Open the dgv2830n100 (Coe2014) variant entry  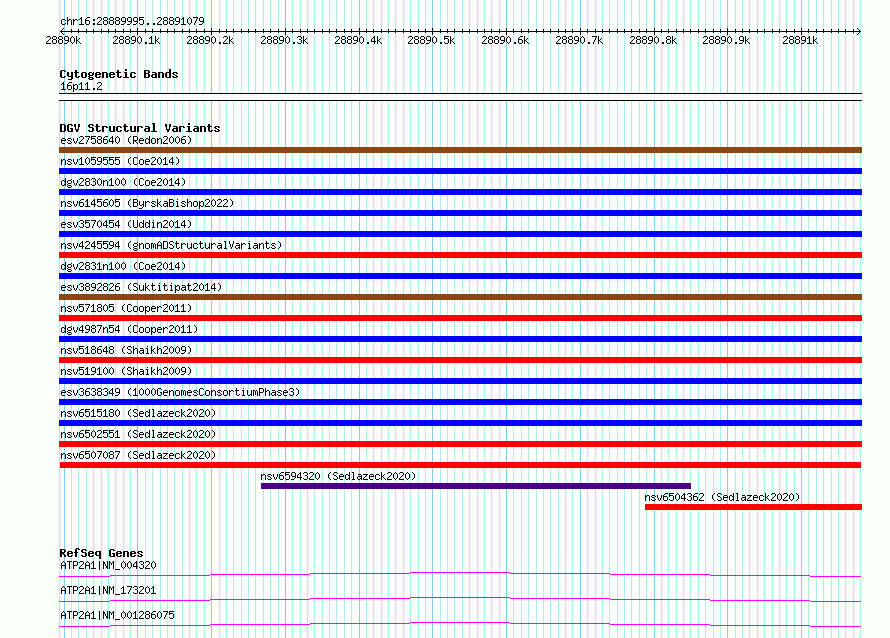pyautogui.click(x=123, y=182)
